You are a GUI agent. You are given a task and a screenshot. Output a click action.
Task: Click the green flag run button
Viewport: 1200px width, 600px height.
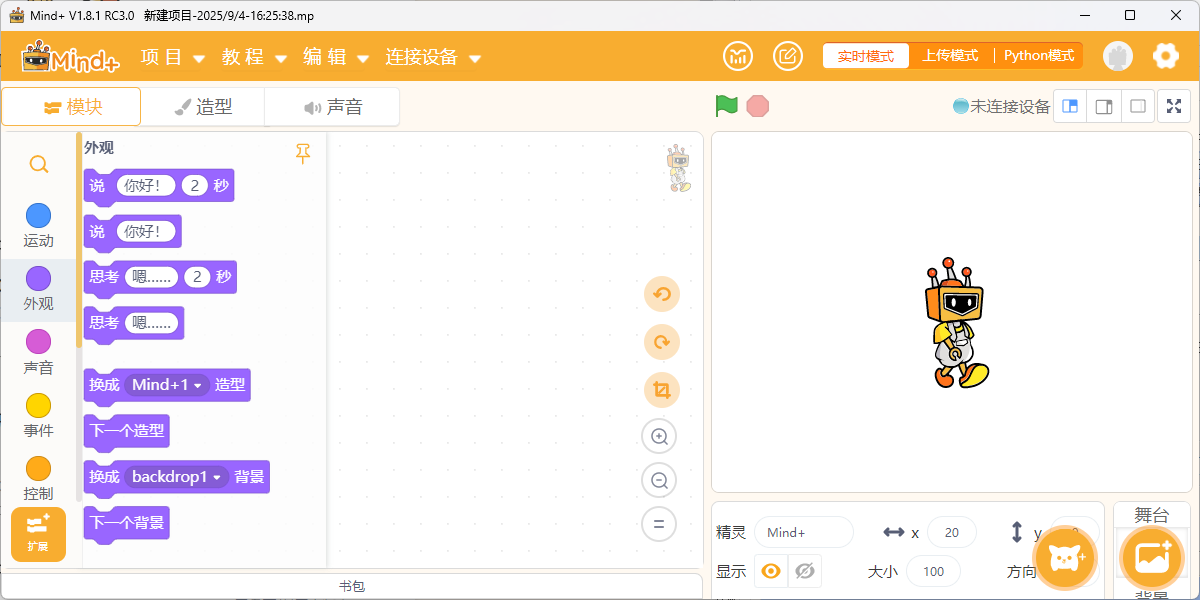(x=727, y=105)
